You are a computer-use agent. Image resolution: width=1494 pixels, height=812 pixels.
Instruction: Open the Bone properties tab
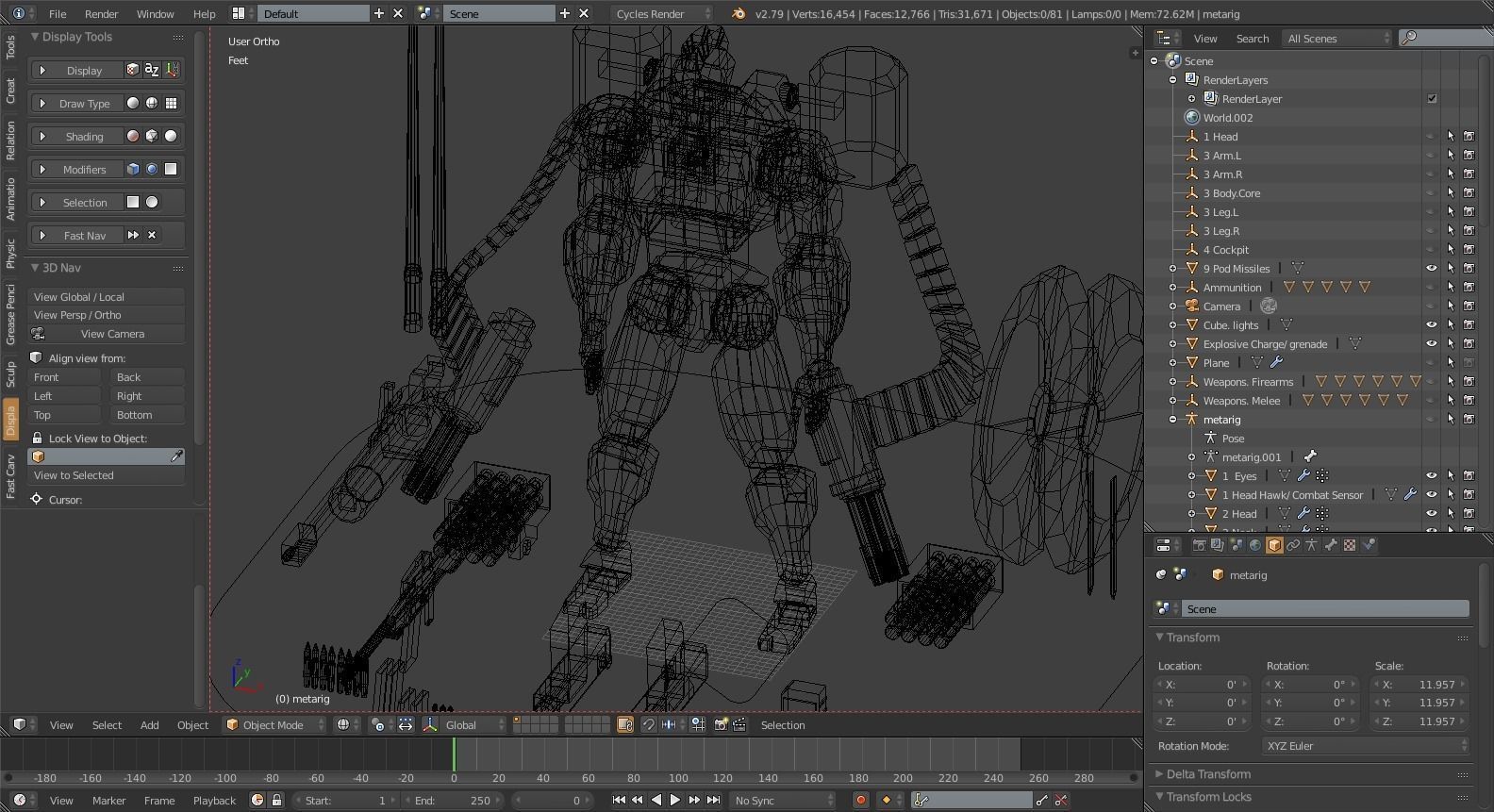pyautogui.click(x=1331, y=545)
